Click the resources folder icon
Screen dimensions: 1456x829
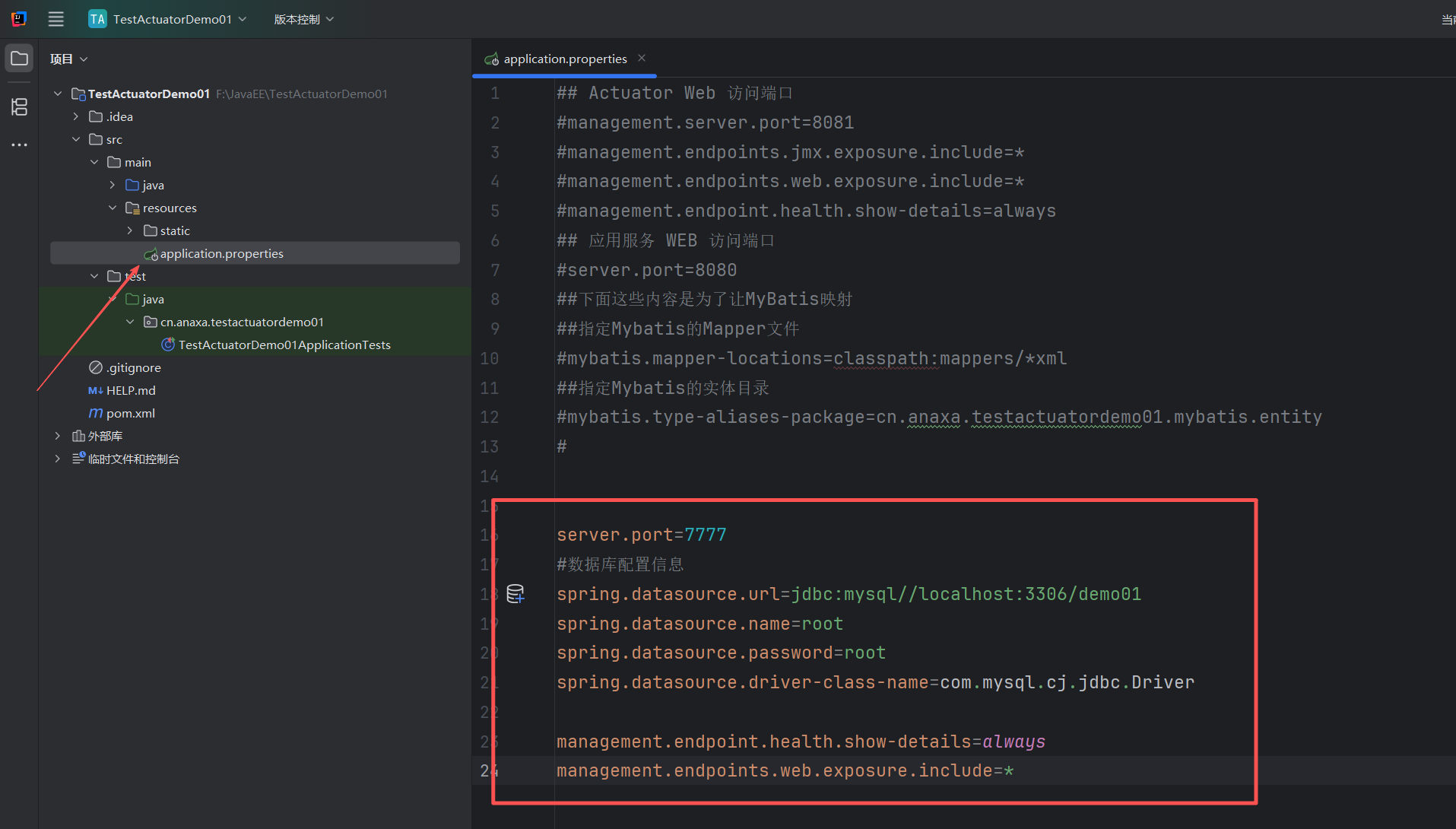(132, 208)
